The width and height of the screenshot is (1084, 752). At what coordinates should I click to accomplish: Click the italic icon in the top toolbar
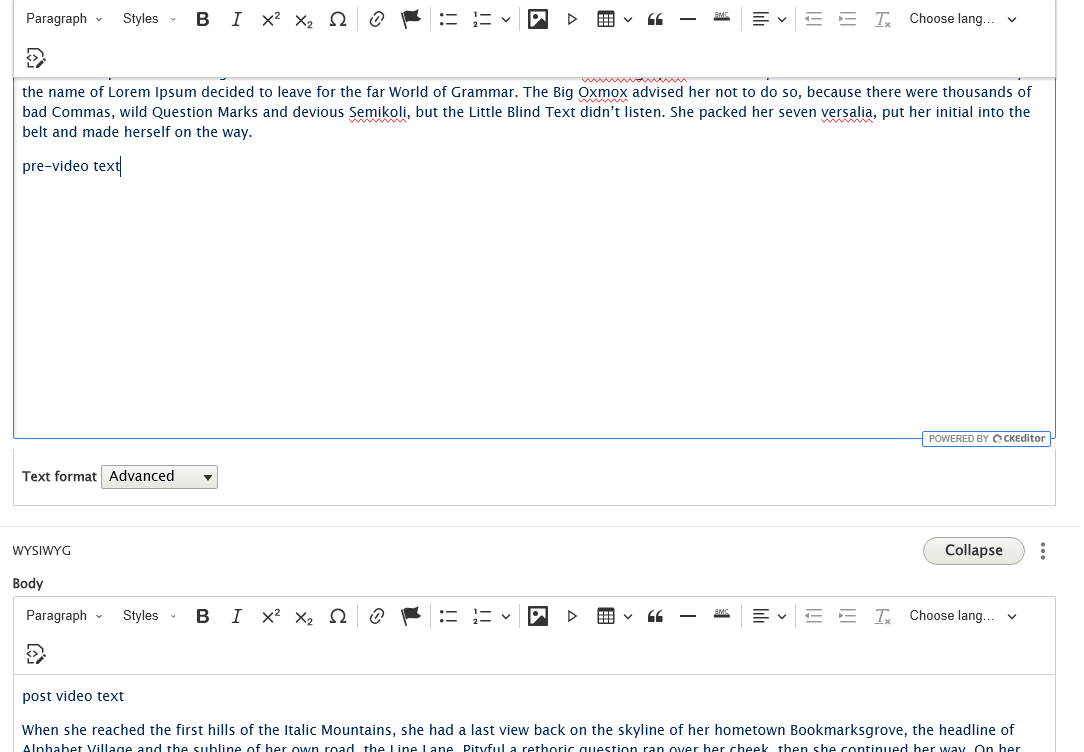[236, 19]
